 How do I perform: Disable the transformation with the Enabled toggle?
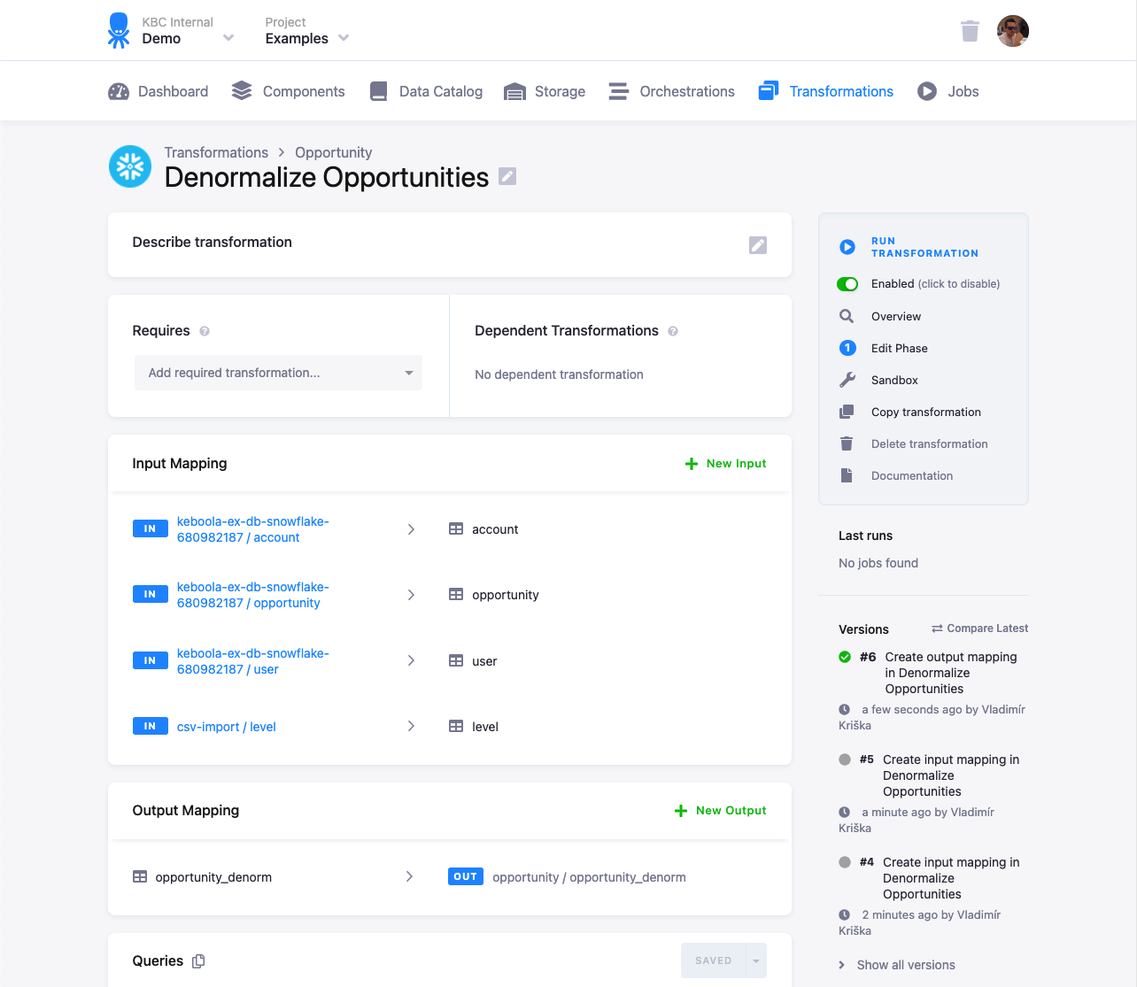click(847, 284)
